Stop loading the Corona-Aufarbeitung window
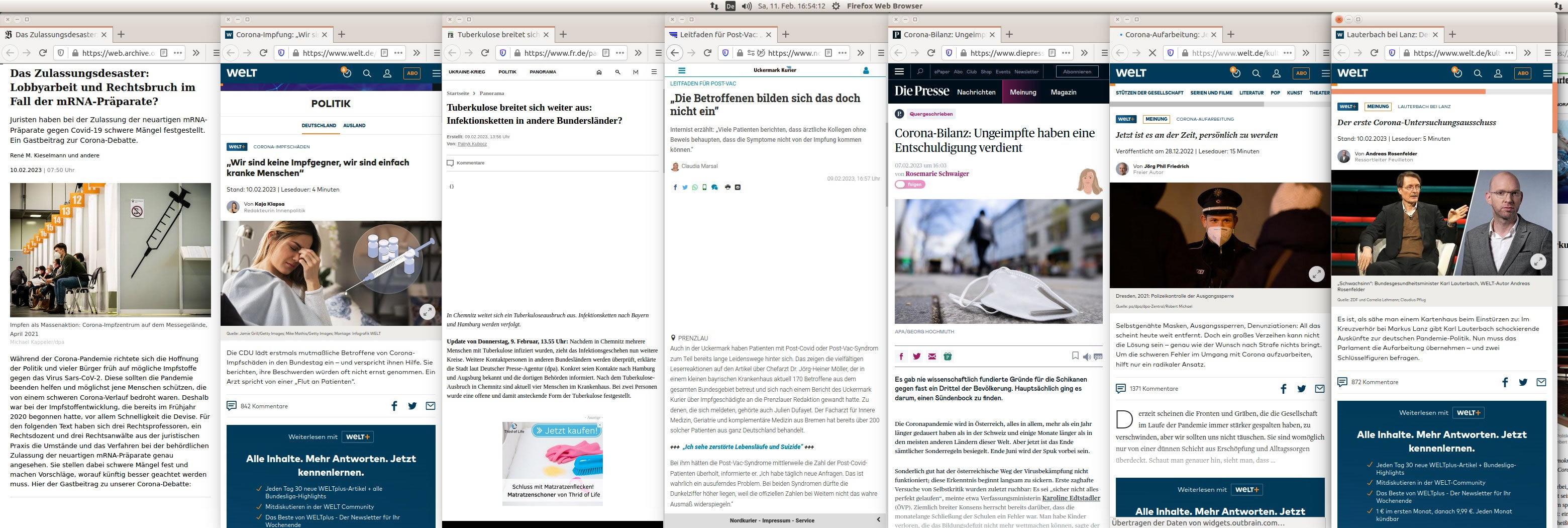The height and width of the screenshot is (528, 1568). click(x=1152, y=53)
